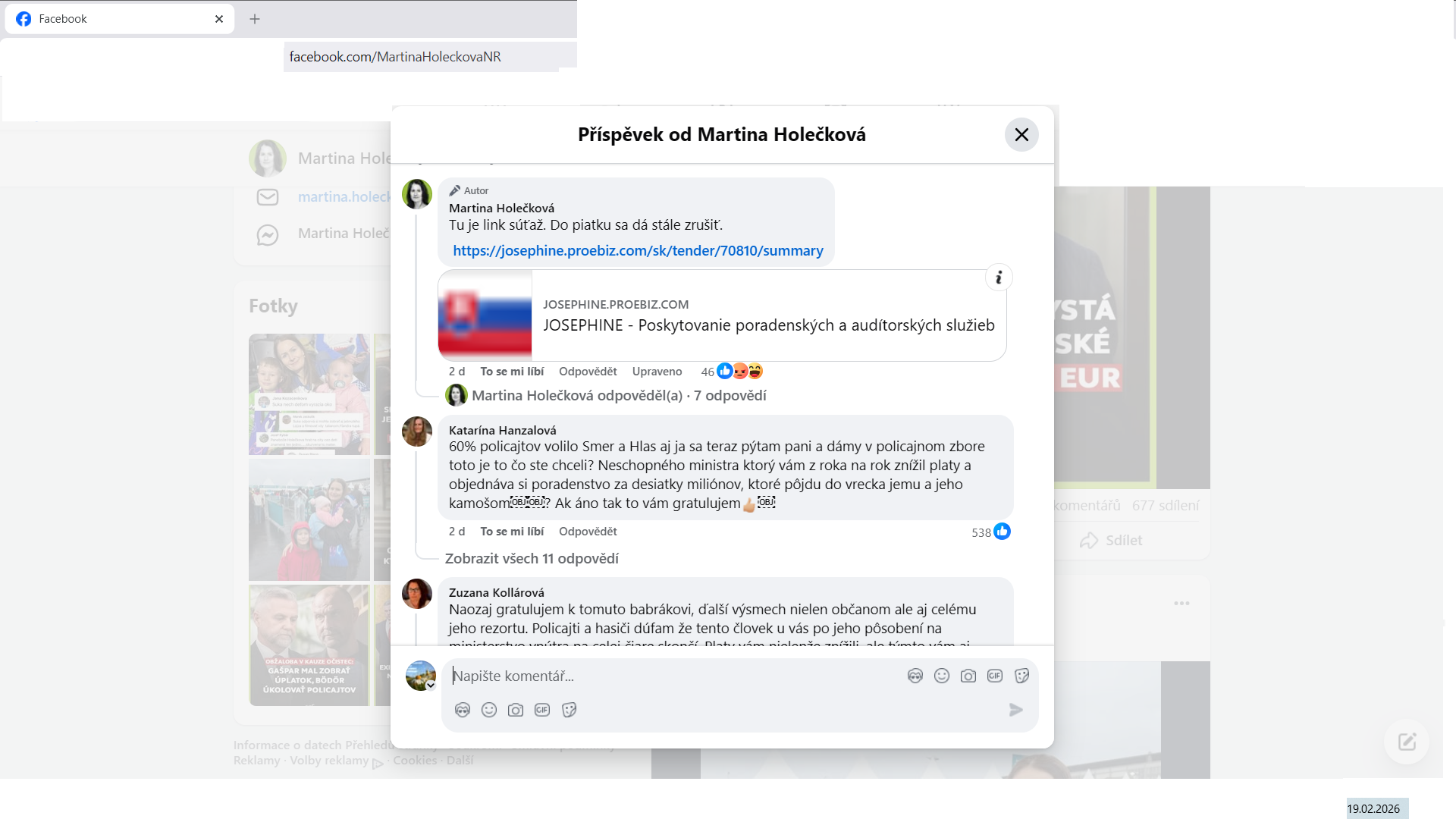The height and width of the screenshot is (819, 1456).
Task: Like Martina Holečková's comment via To se mi líbí
Action: [512, 372]
